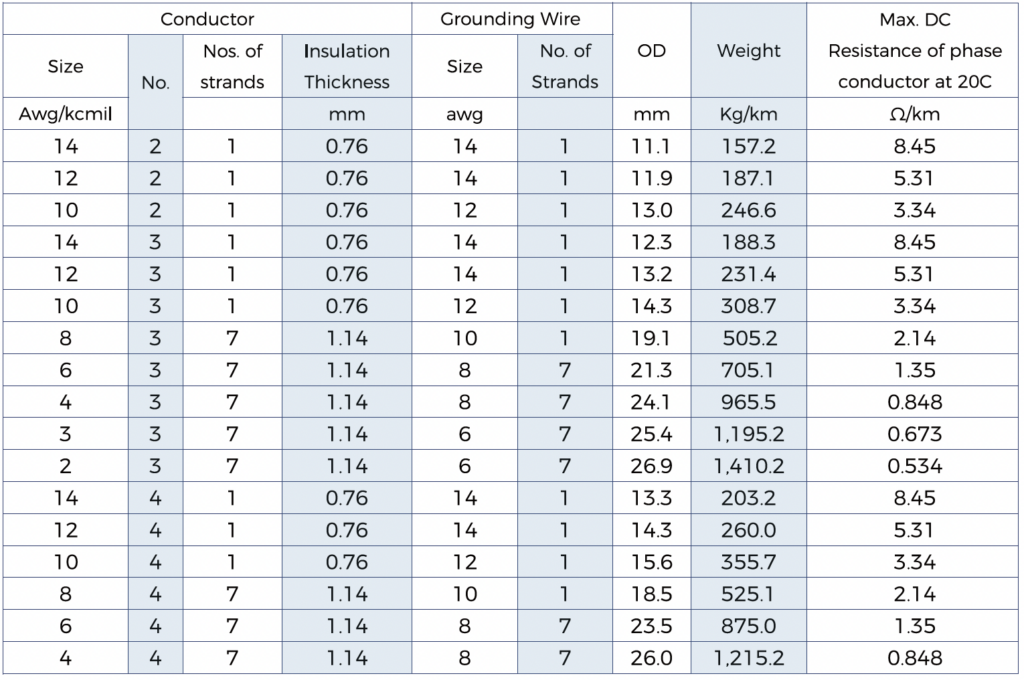Select the weight cell 1,215.2
This screenshot has height=680, width=1024.
pyautogui.click(x=748, y=658)
